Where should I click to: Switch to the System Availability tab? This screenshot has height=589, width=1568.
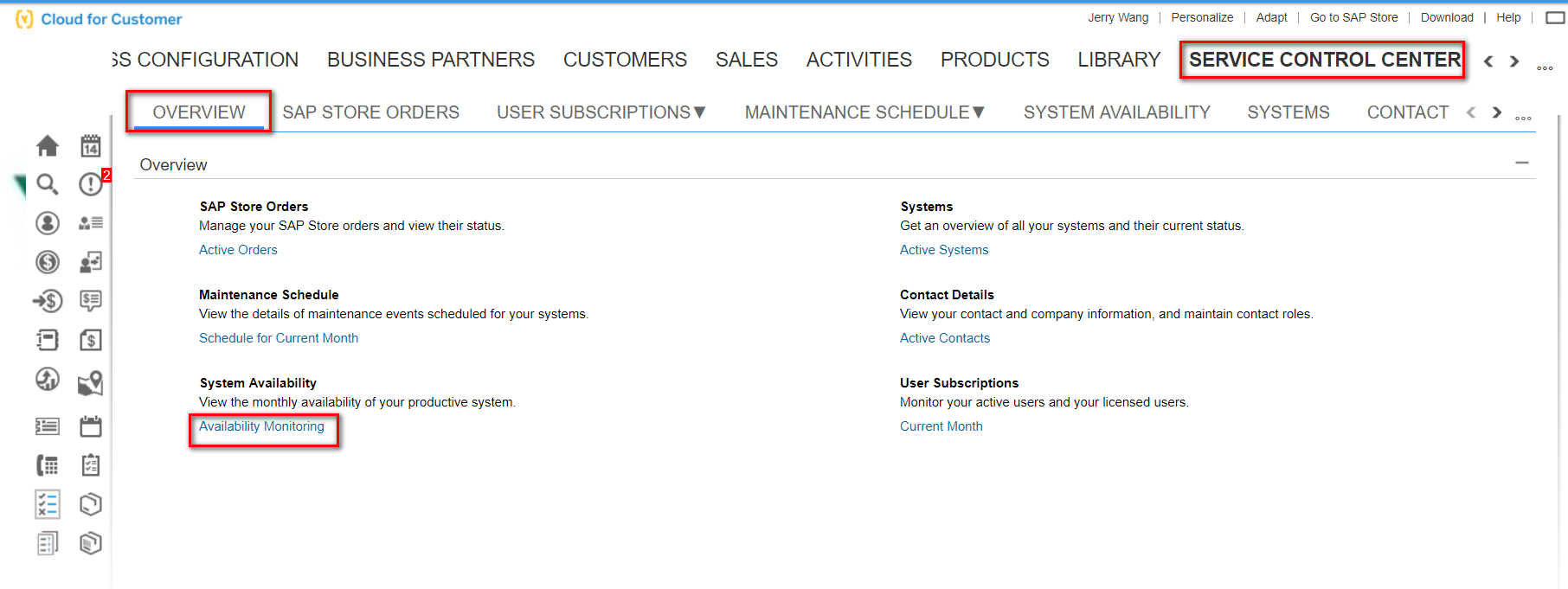point(1116,112)
